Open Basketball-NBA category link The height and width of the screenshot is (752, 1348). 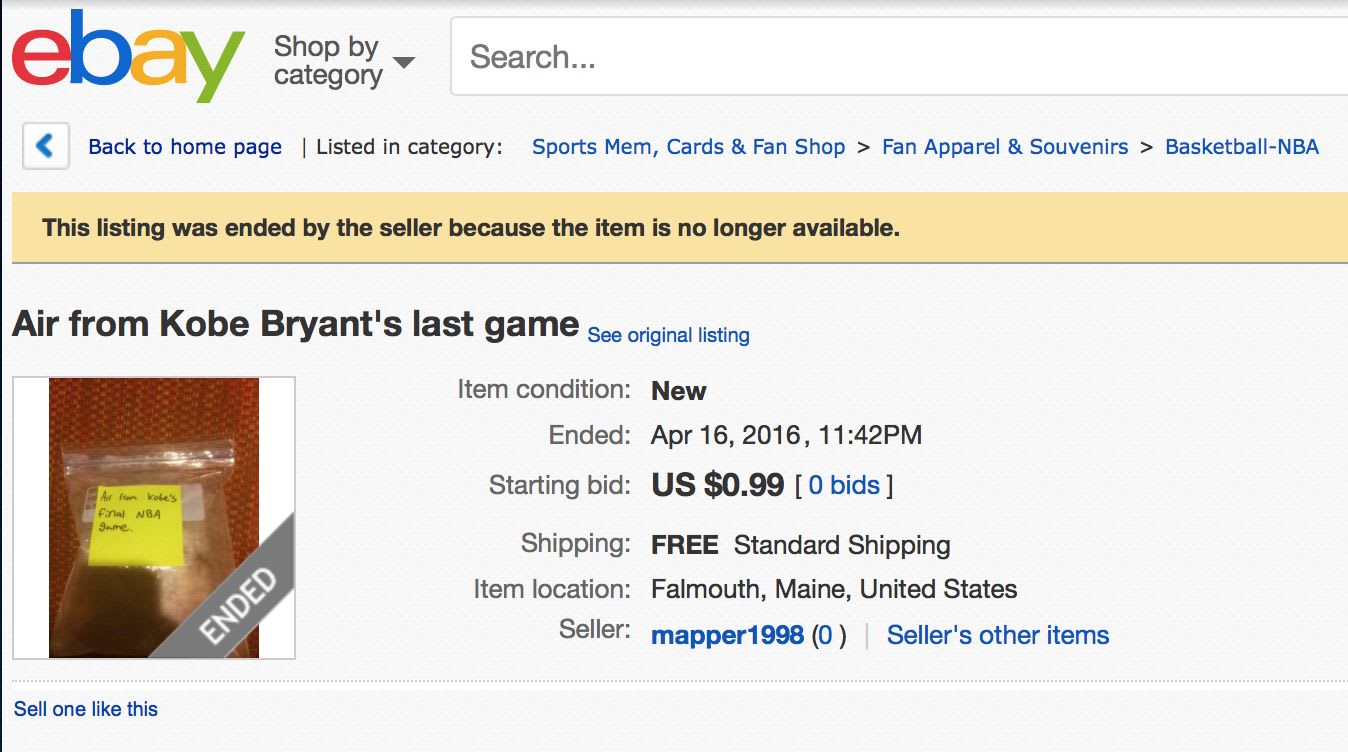[1241, 147]
